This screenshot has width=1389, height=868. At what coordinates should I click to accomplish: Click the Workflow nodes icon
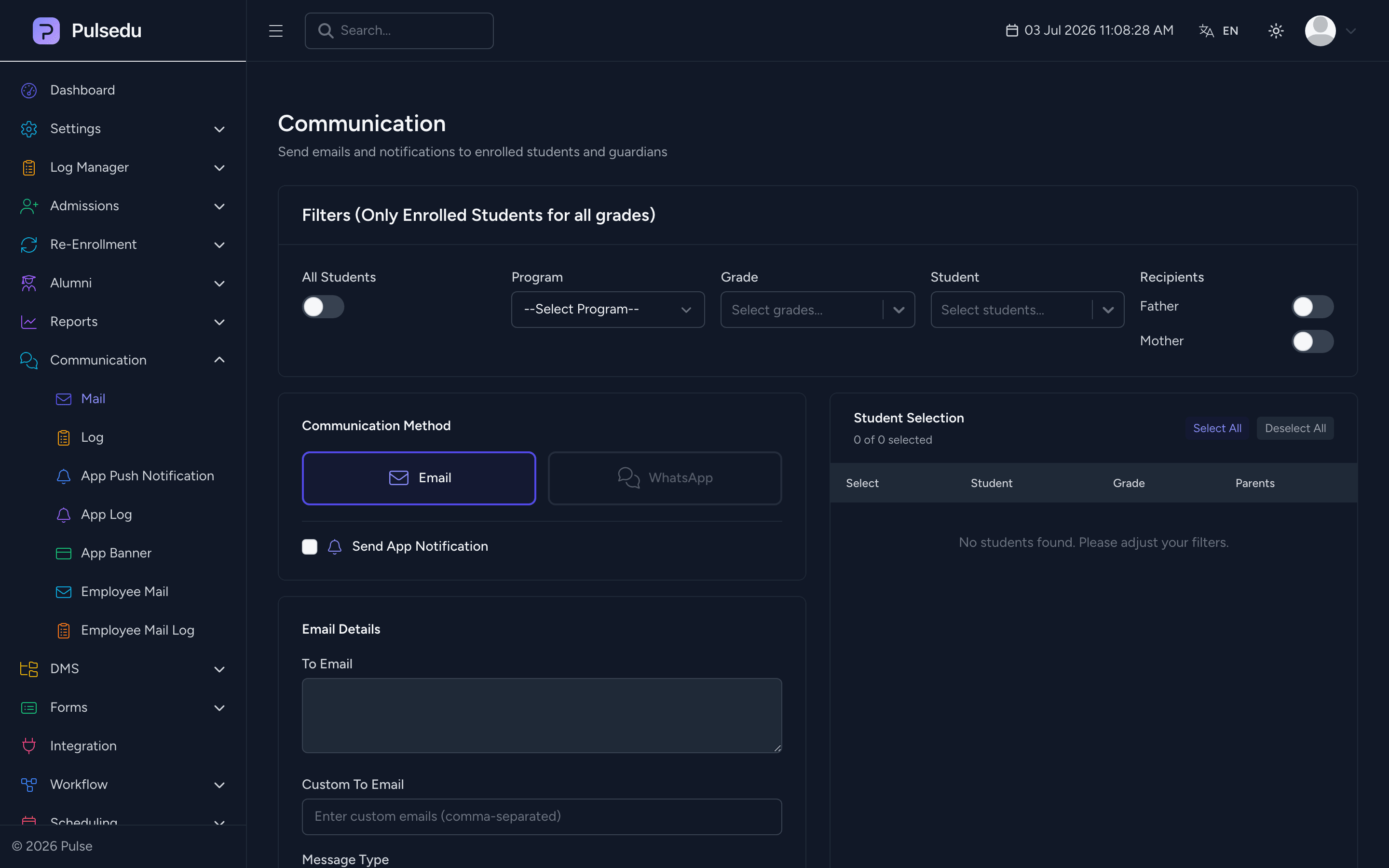[29, 784]
